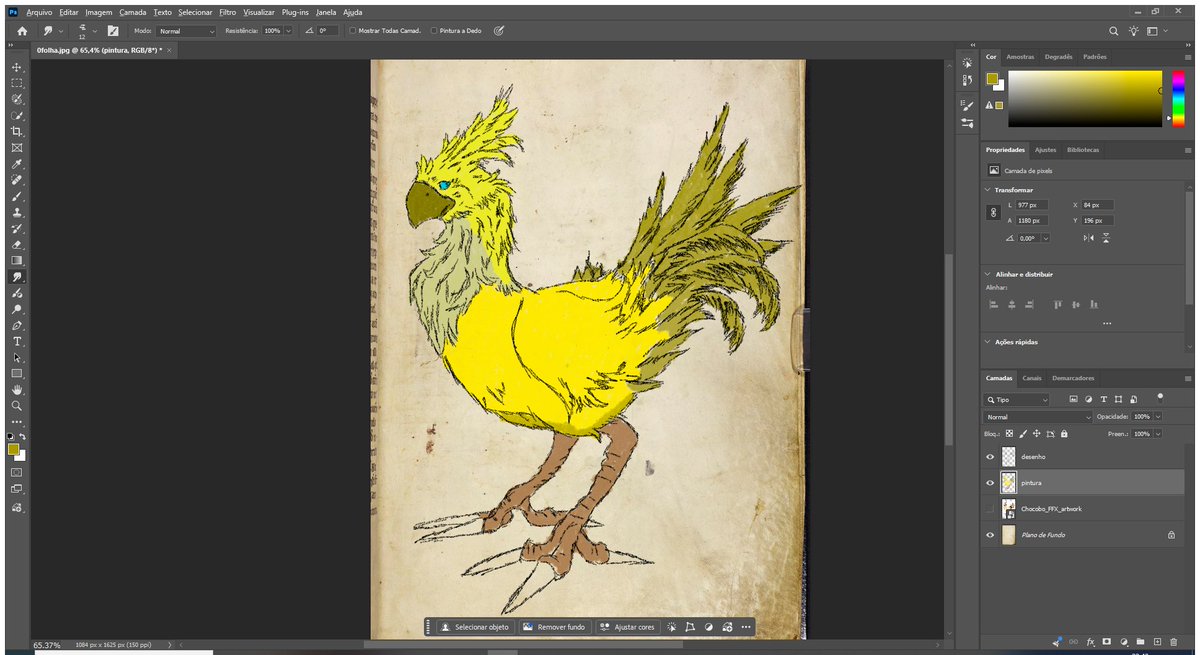This screenshot has height=655, width=1200.
Task: Open the Modo blend dropdown in options bar
Action: pos(186,31)
